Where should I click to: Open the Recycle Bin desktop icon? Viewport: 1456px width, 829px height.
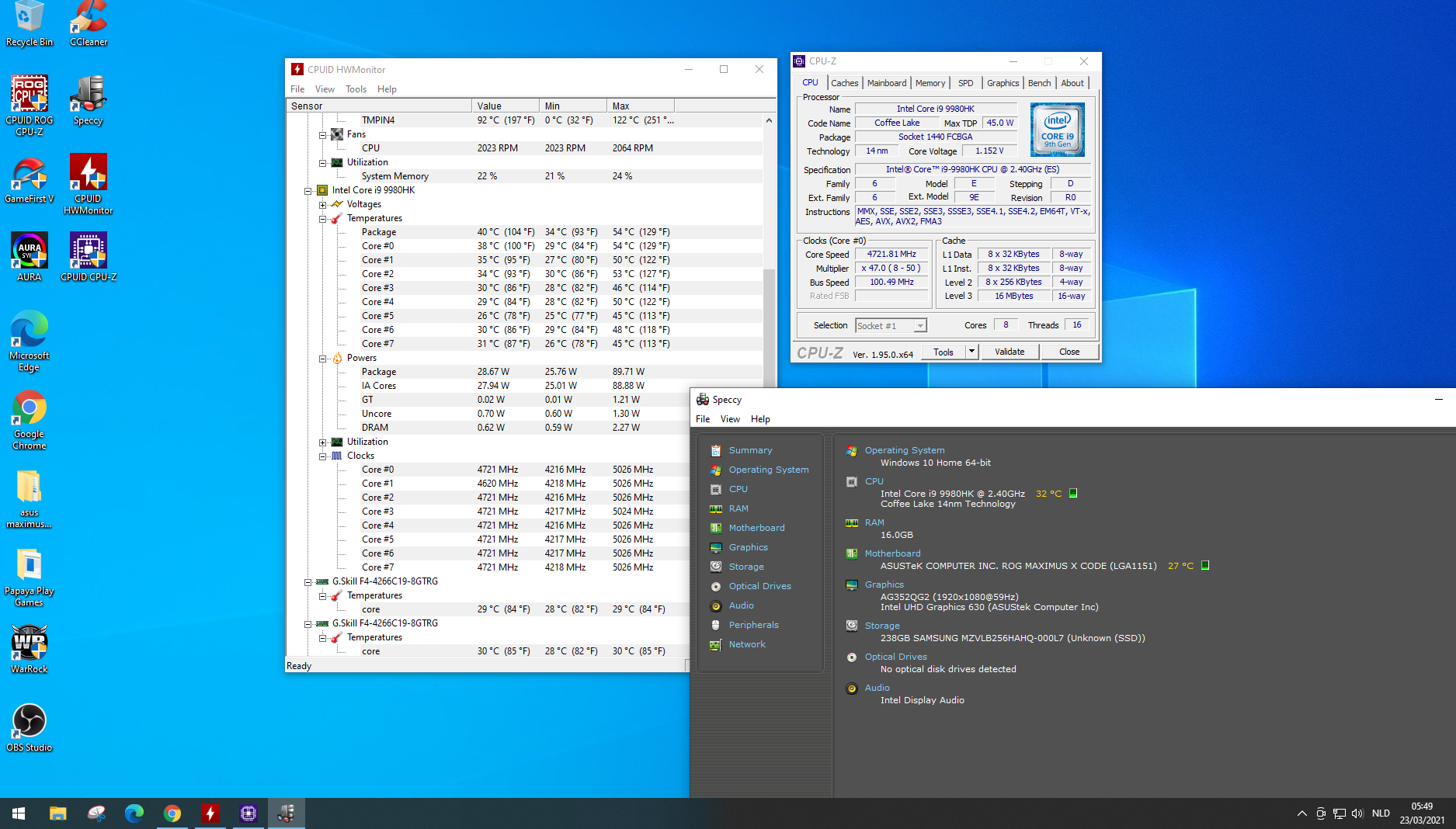tap(30, 24)
